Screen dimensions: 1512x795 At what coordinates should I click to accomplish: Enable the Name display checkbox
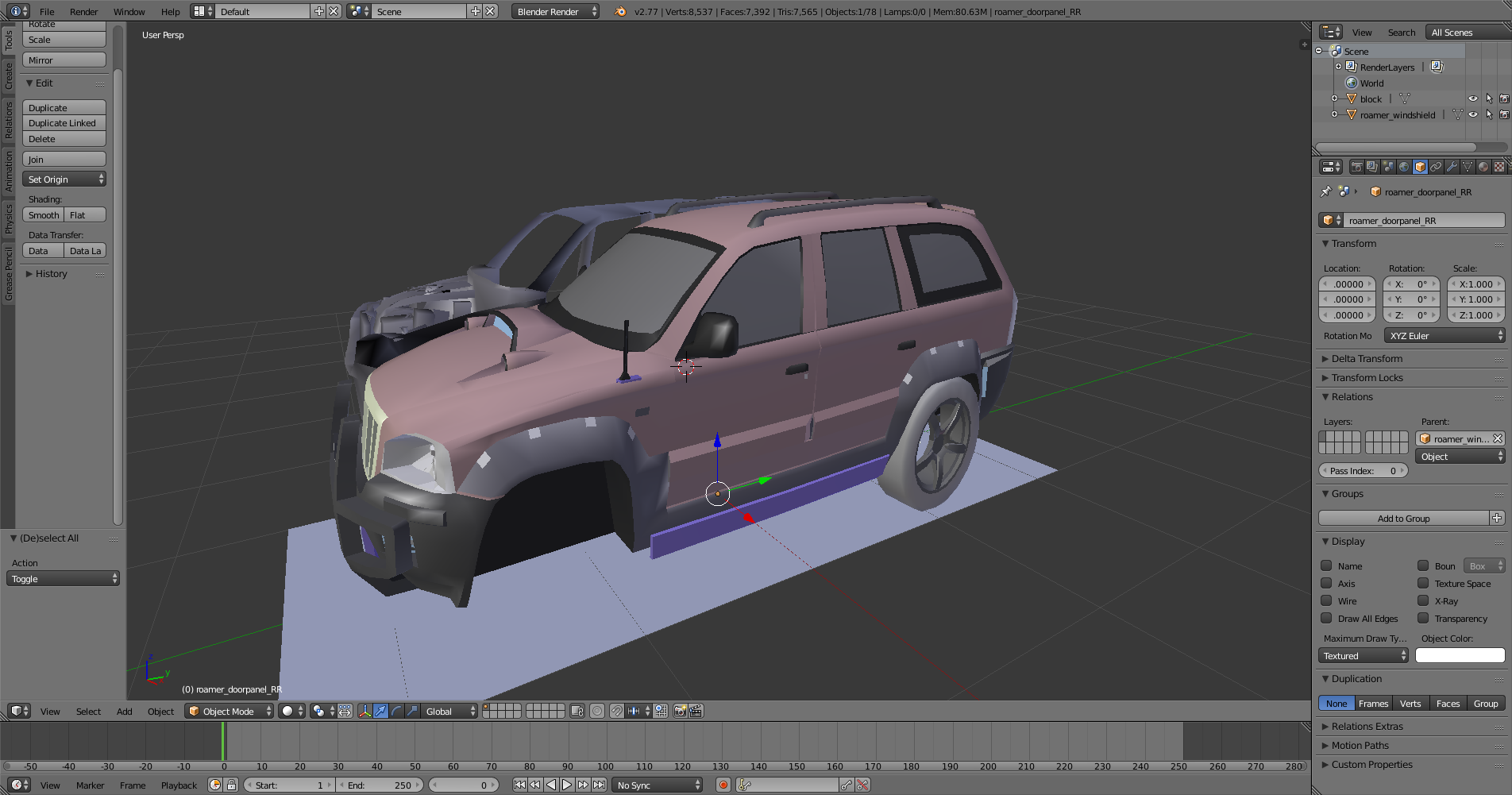click(x=1326, y=565)
